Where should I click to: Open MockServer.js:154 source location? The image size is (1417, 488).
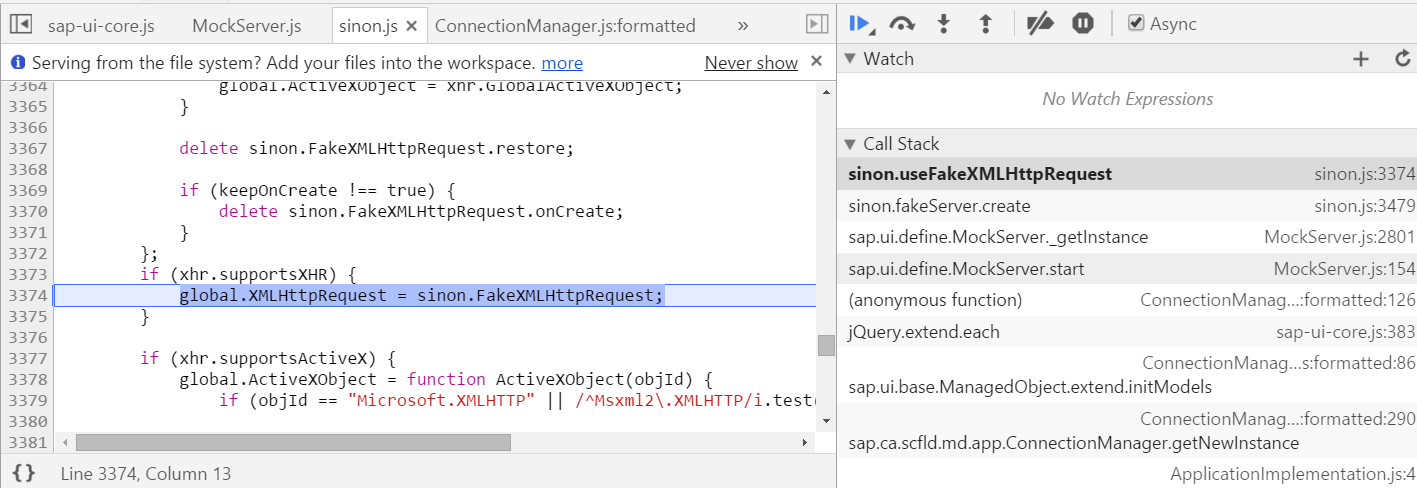coord(1345,269)
